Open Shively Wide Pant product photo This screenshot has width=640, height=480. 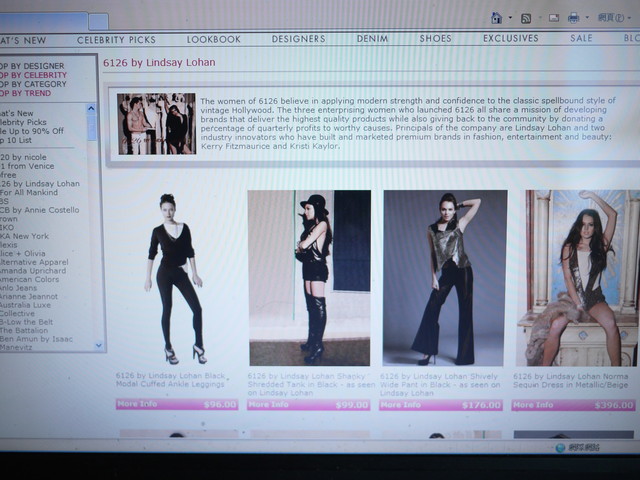(444, 278)
